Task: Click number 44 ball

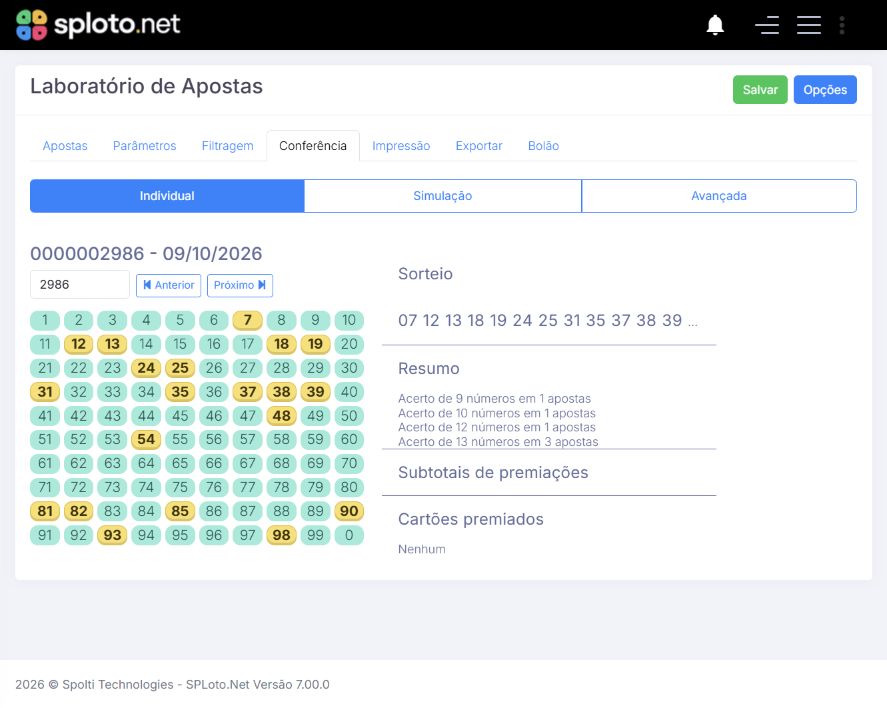Action: (146, 416)
